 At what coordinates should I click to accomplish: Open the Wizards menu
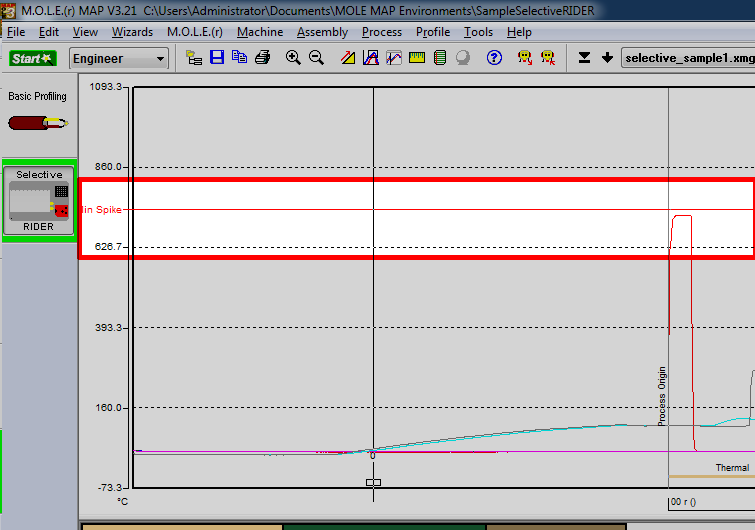point(132,32)
